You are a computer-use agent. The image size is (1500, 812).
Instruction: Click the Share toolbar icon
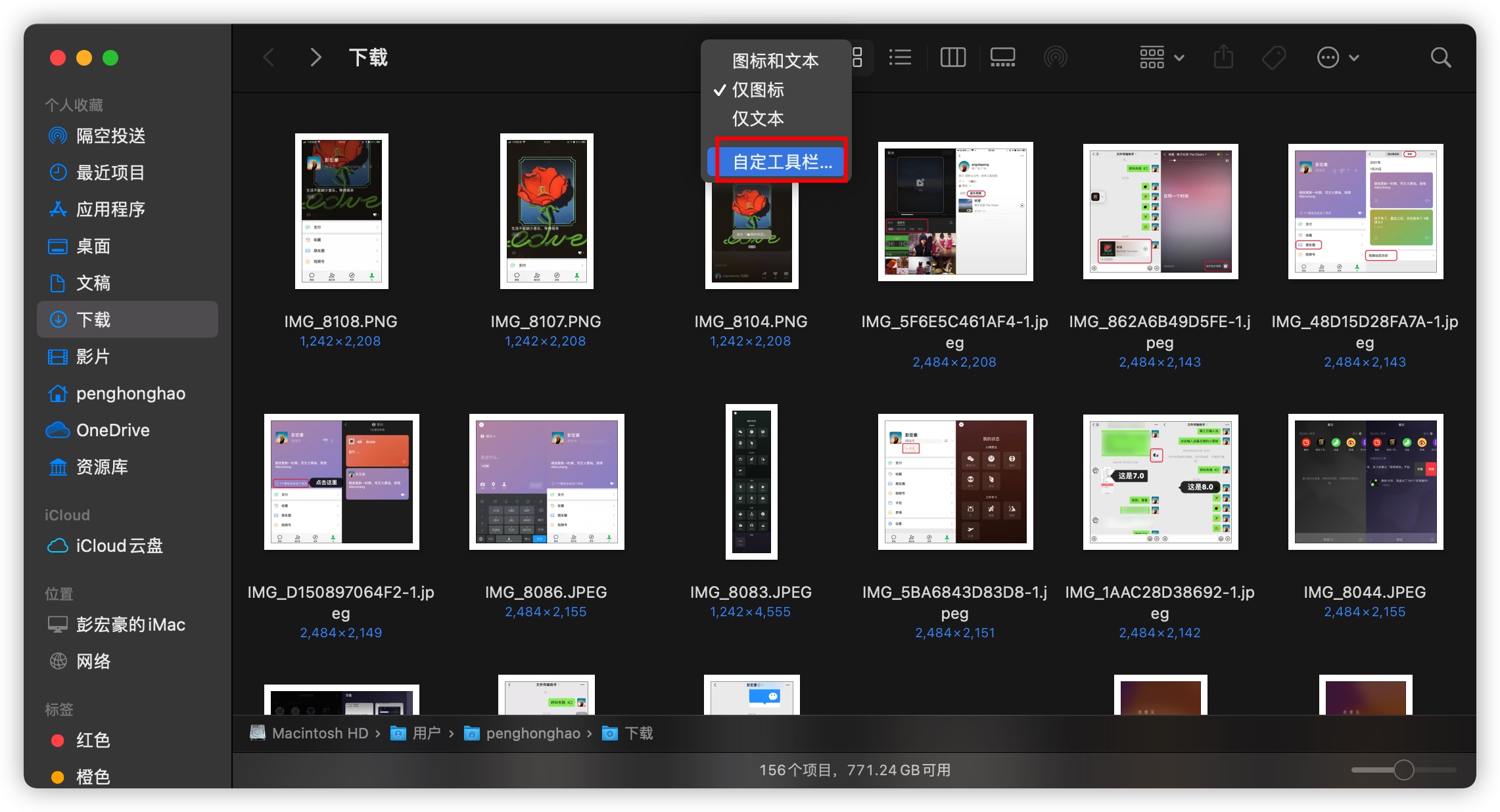(x=1223, y=58)
